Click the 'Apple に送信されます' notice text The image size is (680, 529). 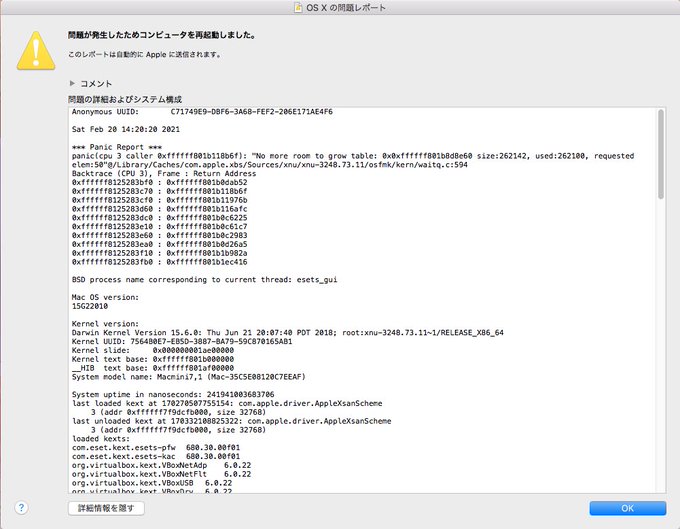145,55
